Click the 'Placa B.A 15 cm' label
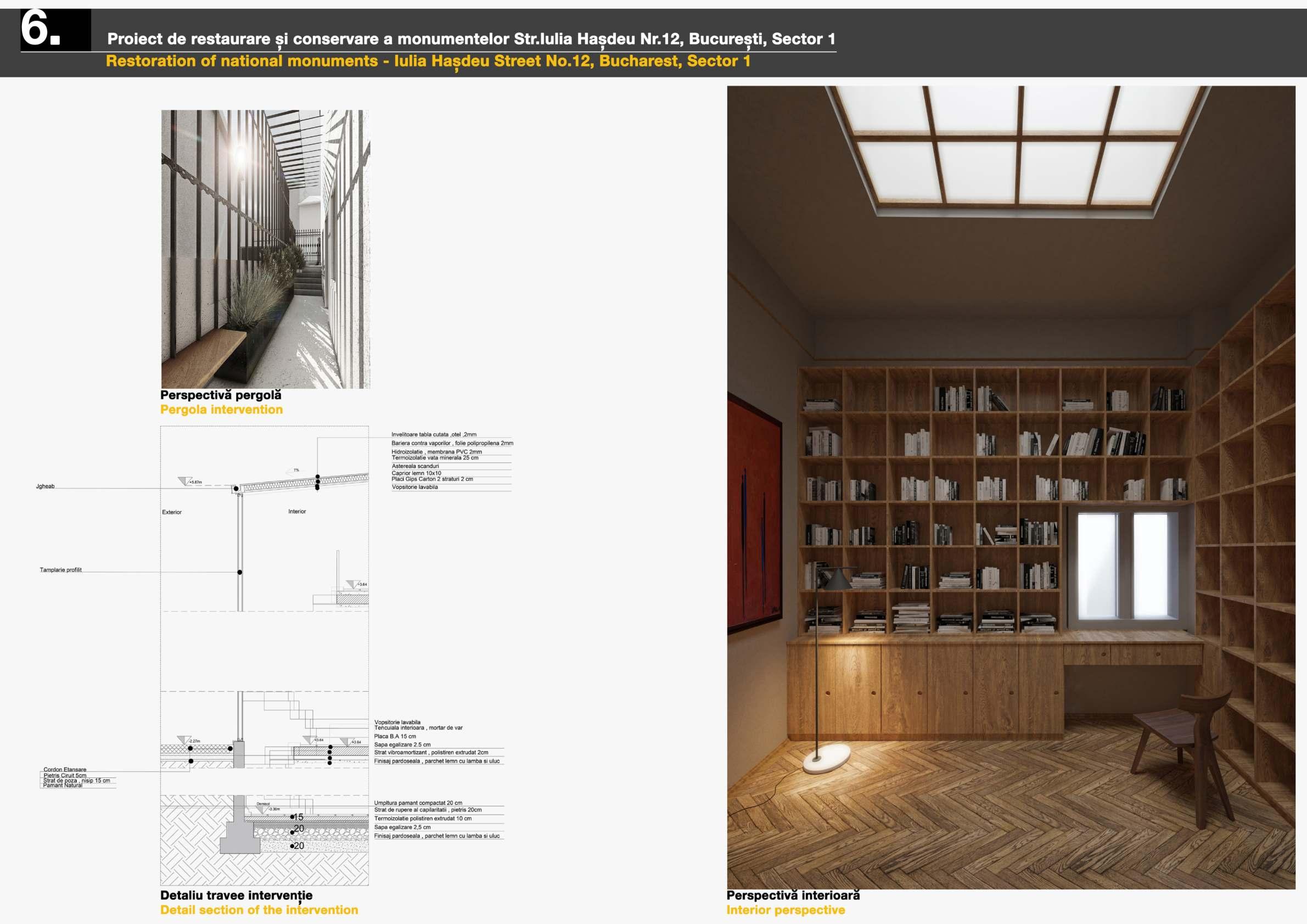The image size is (1307, 924). 395,736
